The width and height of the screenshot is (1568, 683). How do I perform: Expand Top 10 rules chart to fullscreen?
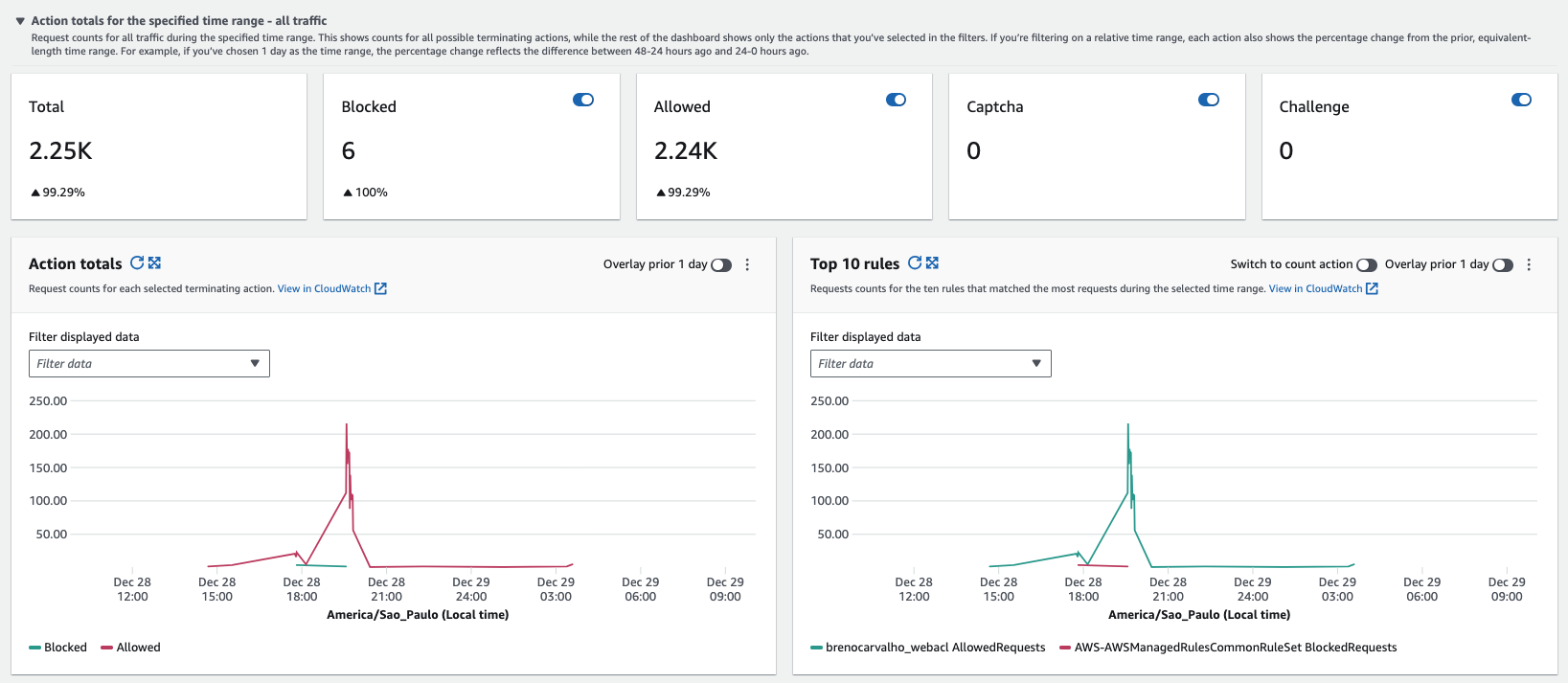pyautogui.click(x=932, y=262)
